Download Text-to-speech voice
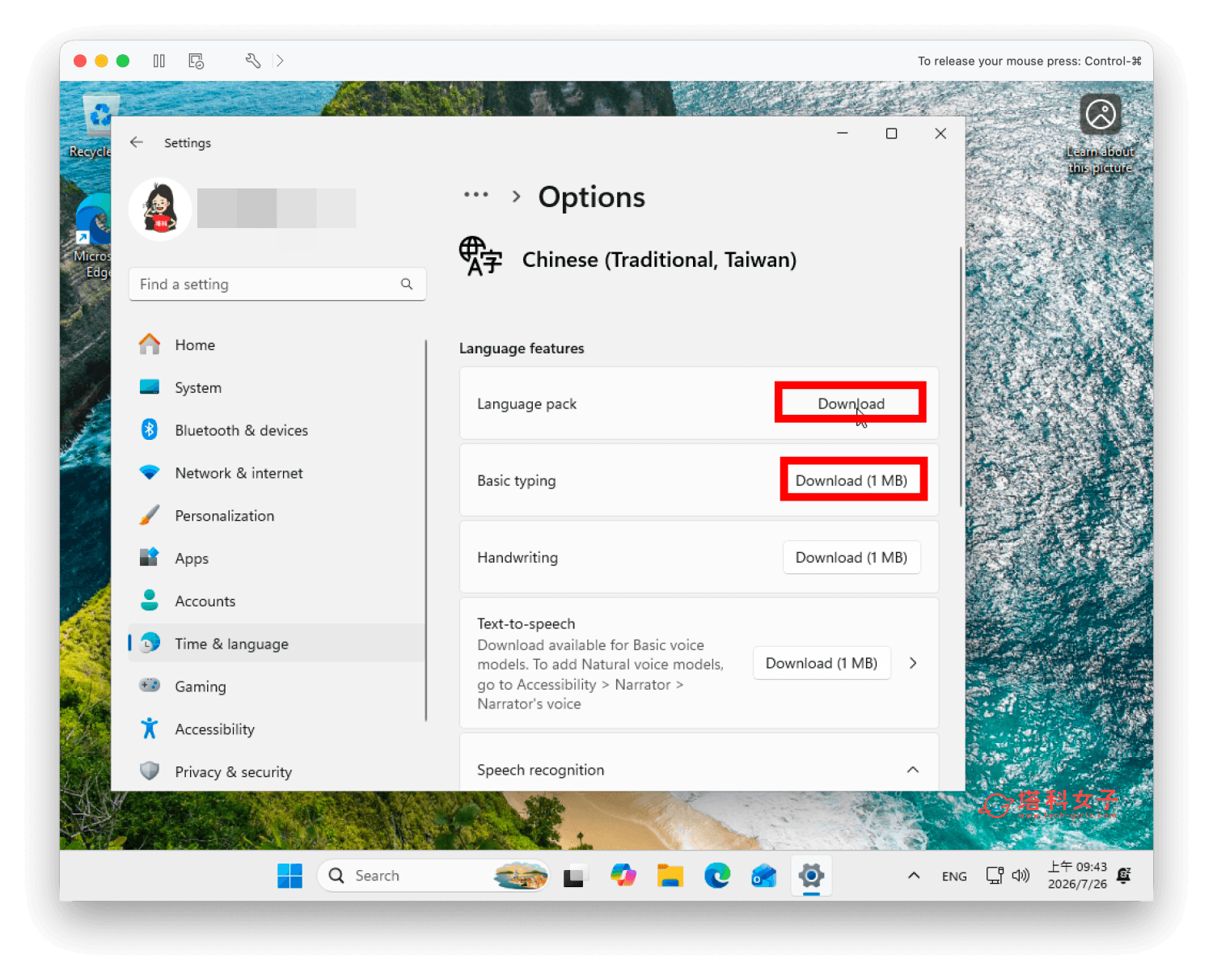The width and height of the screenshot is (1213, 980). [822, 663]
